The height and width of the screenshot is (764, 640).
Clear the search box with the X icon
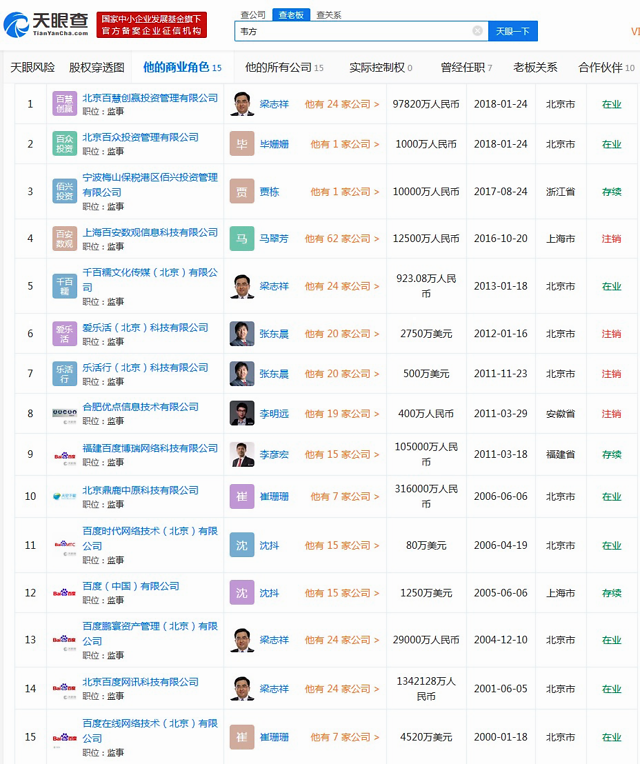click(x=478, y=31)
